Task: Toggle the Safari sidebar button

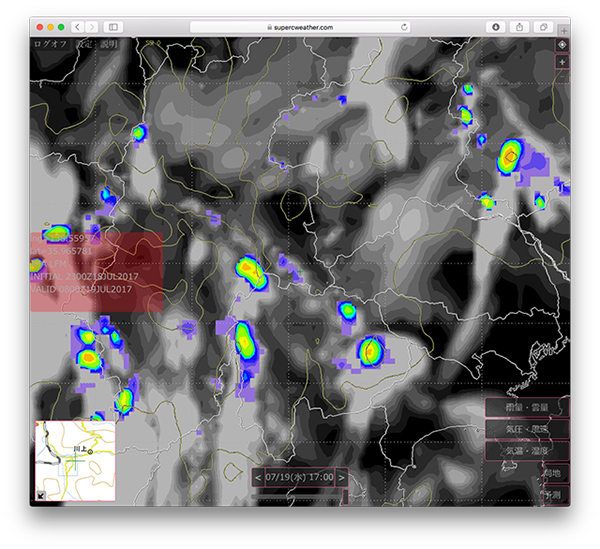Action: tap(113, 26)
